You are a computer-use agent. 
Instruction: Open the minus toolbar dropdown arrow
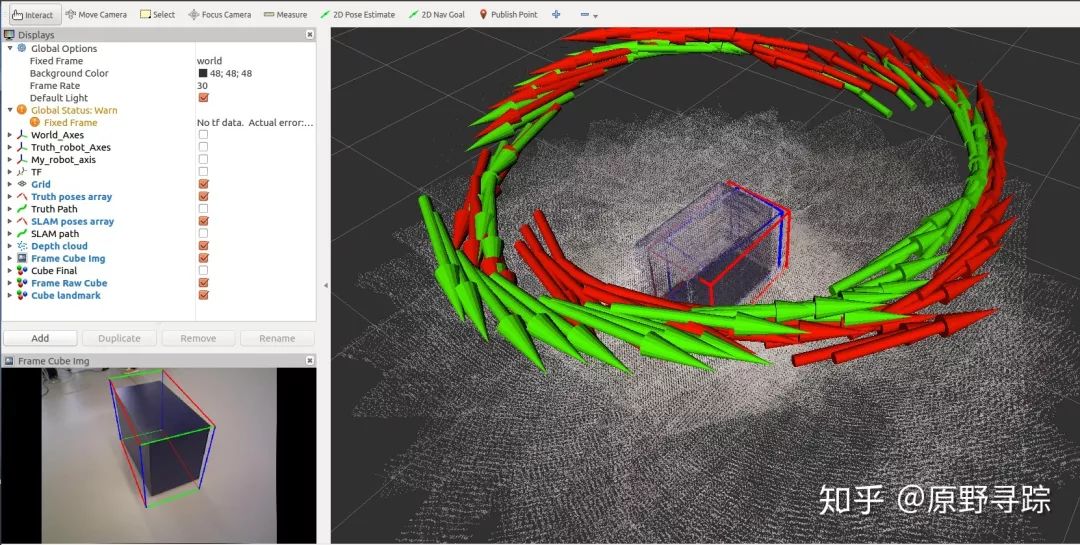click(x=596, y=16)
